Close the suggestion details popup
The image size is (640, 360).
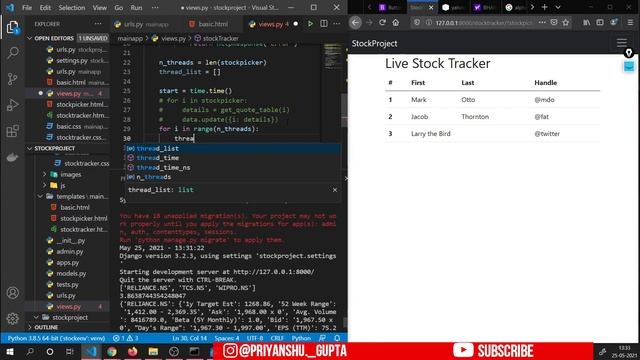click(x=335, y=190)
